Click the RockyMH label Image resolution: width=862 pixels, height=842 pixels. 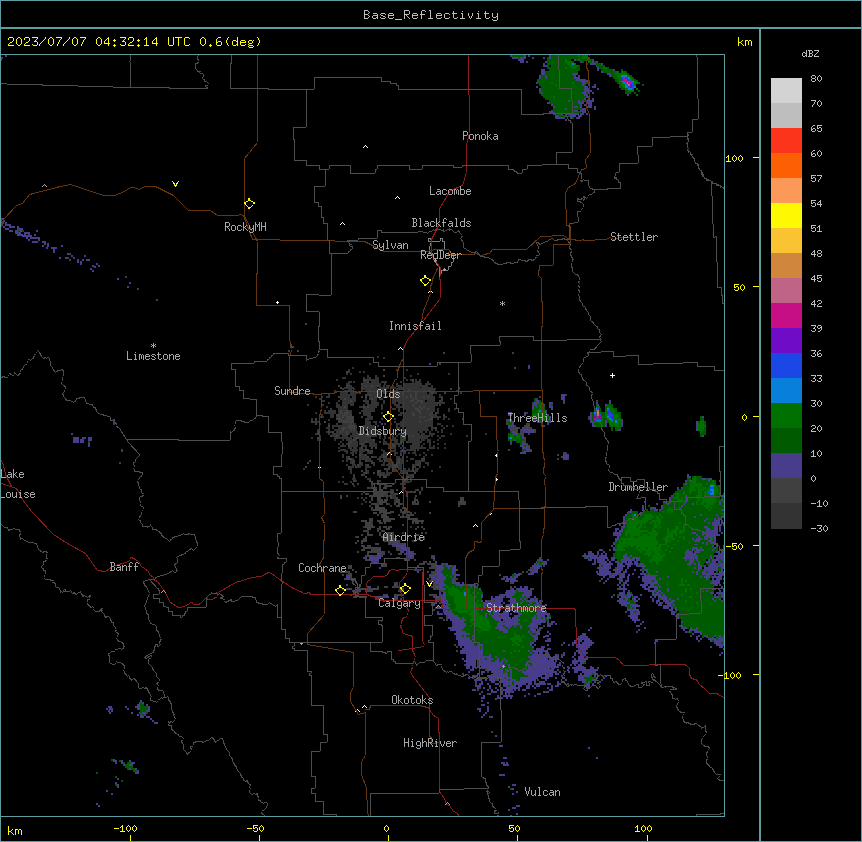pyautogui.click(x=245, y=227)
